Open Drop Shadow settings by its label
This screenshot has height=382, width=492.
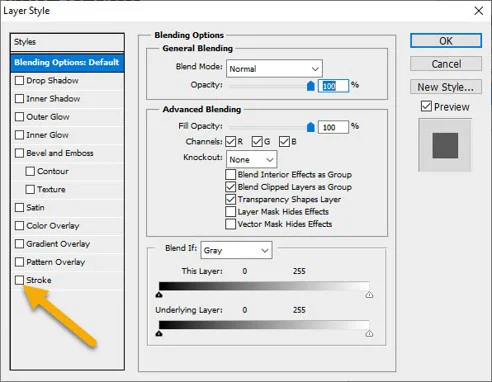pos(52,80)
